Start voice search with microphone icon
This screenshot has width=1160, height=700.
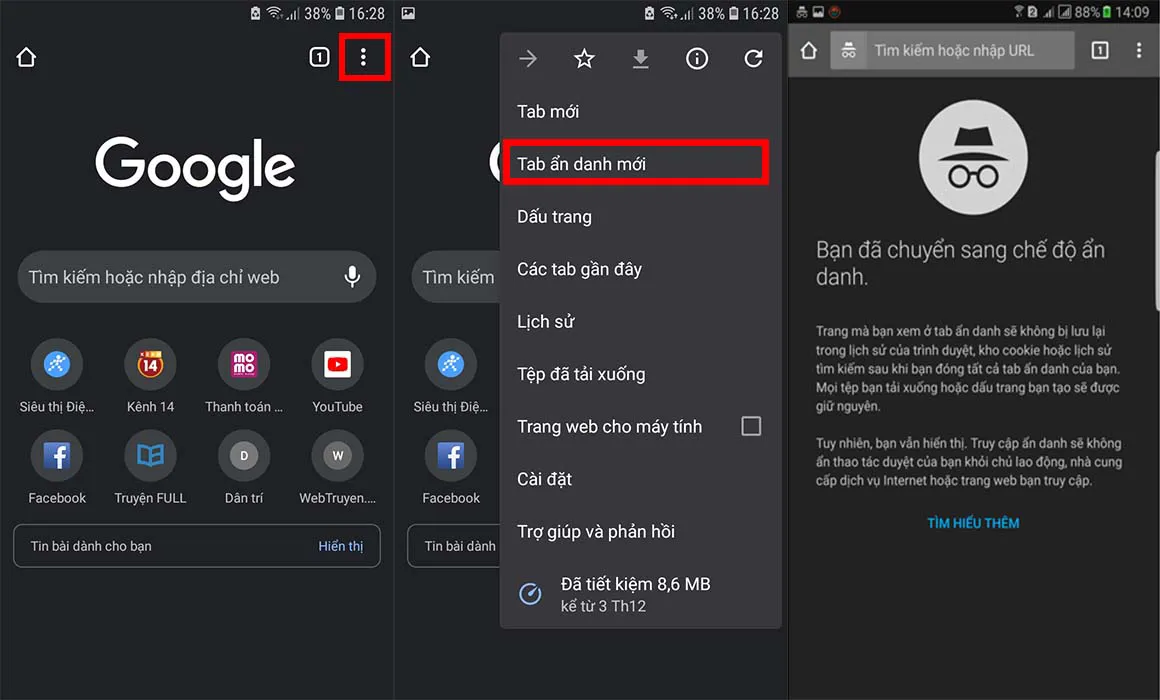click(x=352, y=277)
